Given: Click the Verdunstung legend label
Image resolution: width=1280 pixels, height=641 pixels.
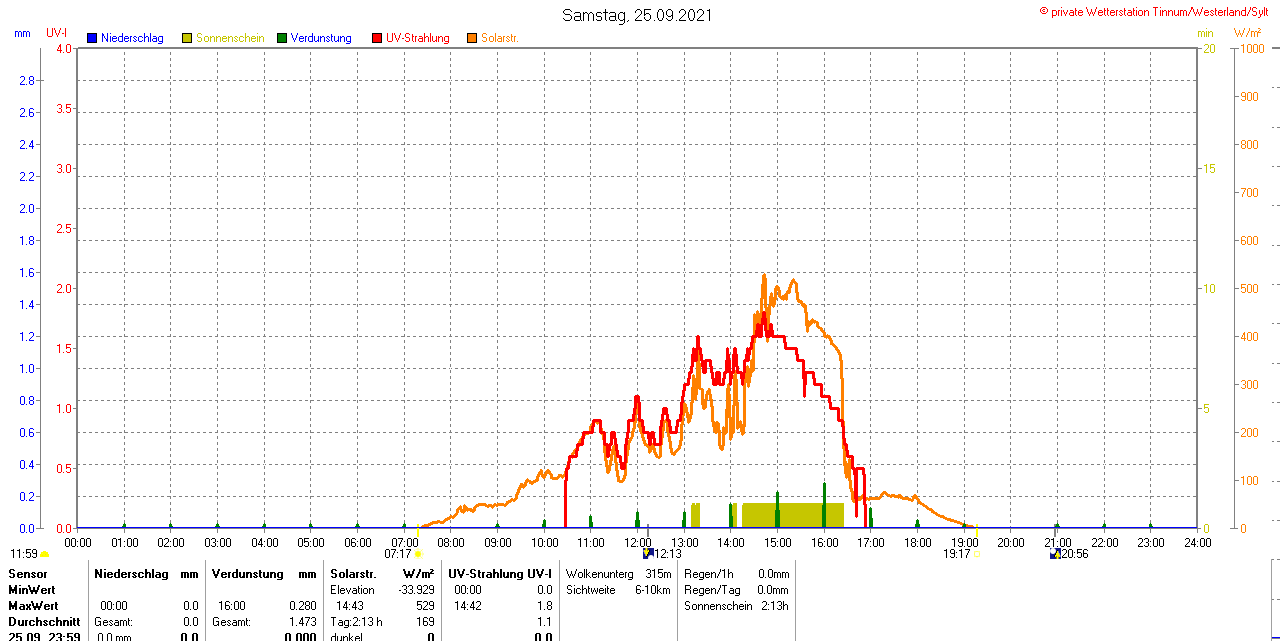Looking at the screenshot, I should (x=321, y=38).
